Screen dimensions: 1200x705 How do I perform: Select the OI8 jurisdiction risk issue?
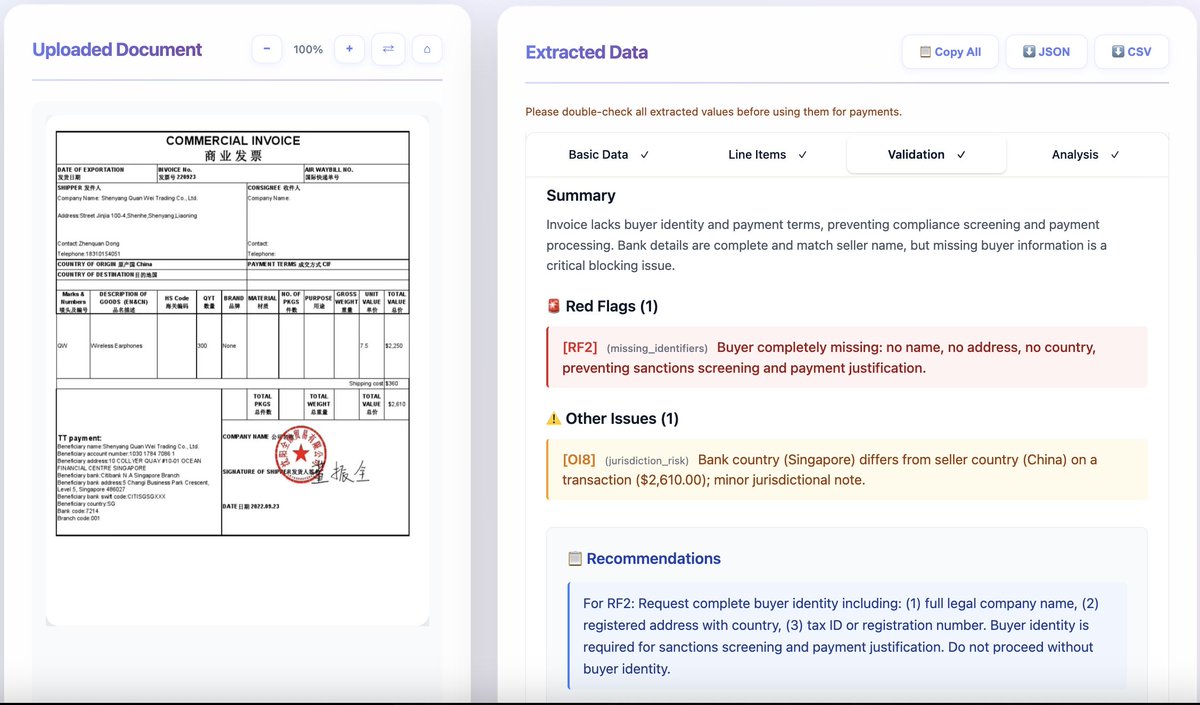coord(847,469)
